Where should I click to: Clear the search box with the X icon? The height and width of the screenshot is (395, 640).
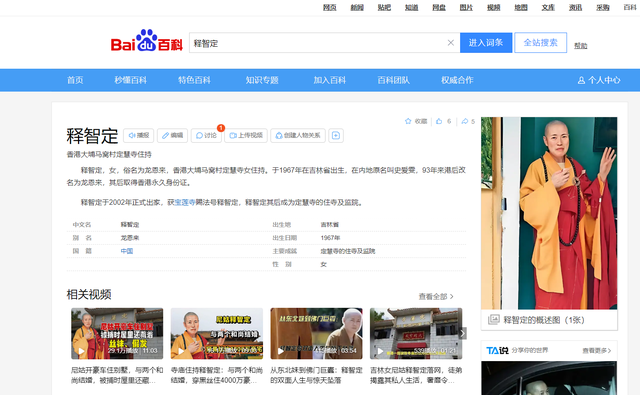451,43
